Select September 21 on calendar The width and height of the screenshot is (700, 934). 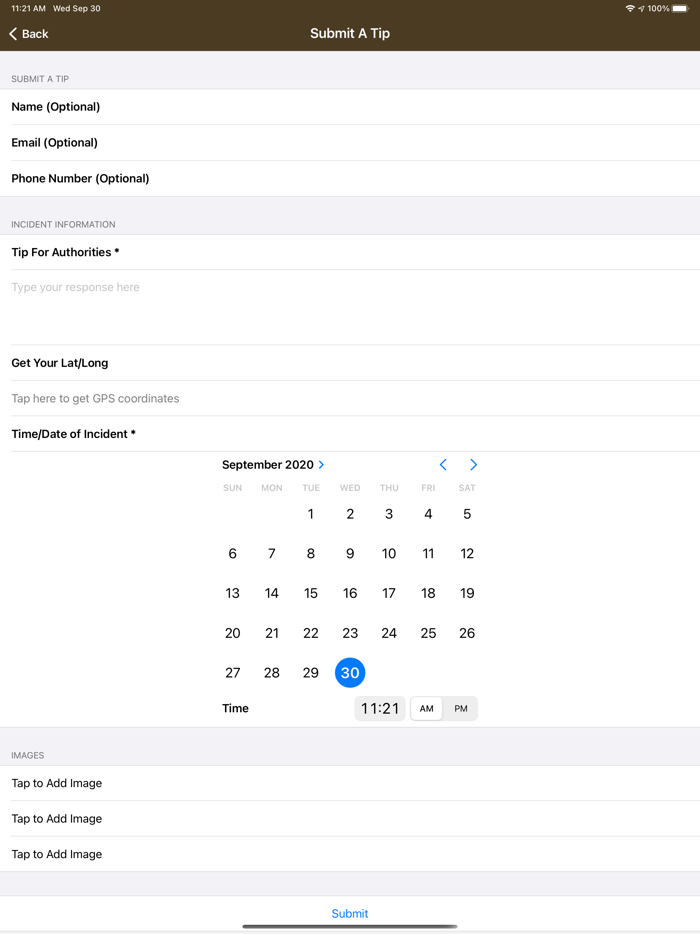click(x=272, y=633)
